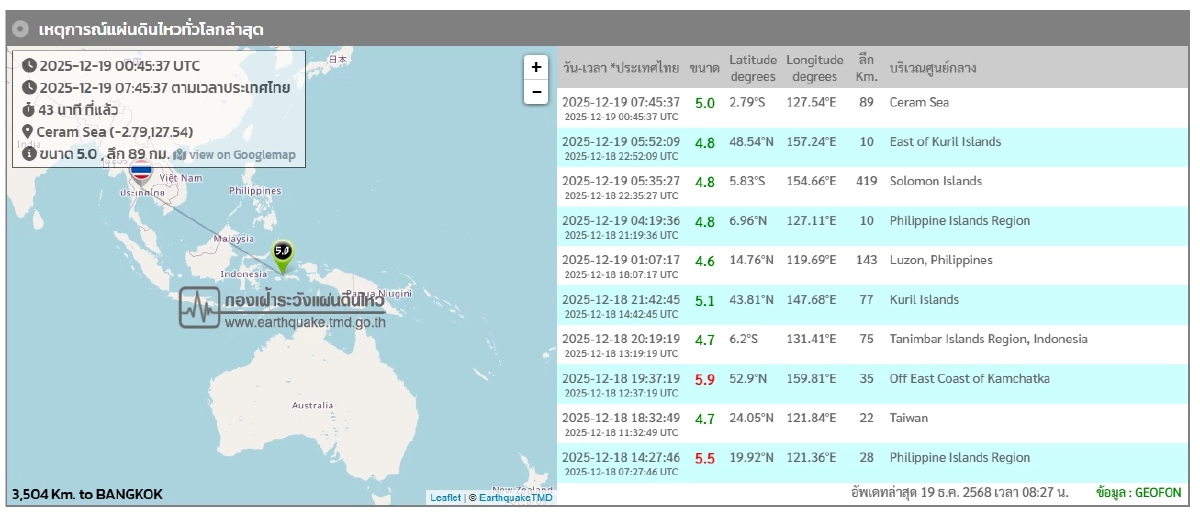Click the info icon beside magnitude 5.0 in popup
The image size is (1200, 514).
click(28, 154)
